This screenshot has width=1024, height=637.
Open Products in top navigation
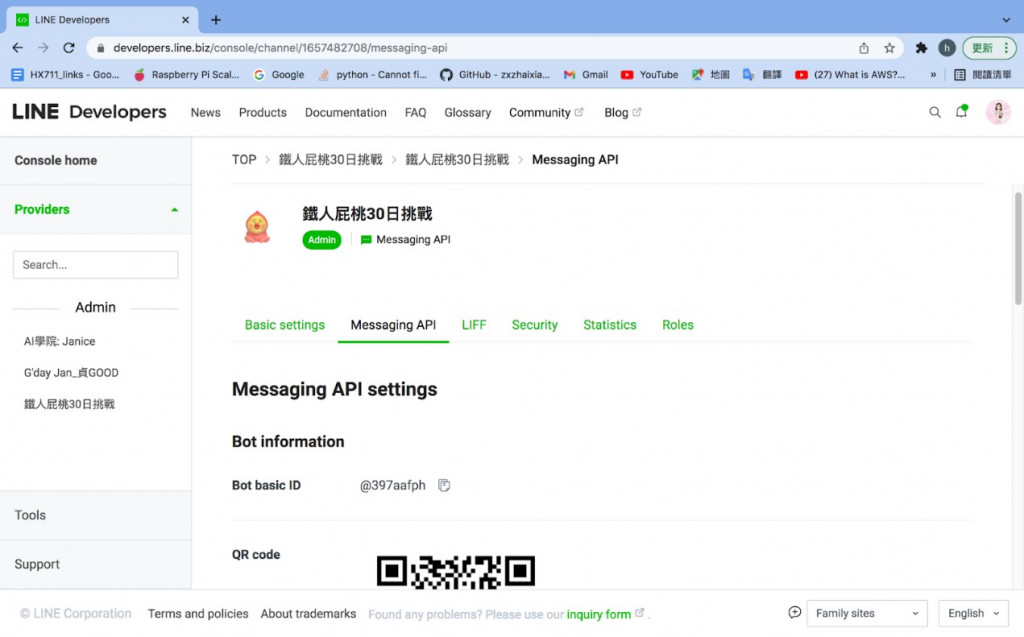pos(263,112)
